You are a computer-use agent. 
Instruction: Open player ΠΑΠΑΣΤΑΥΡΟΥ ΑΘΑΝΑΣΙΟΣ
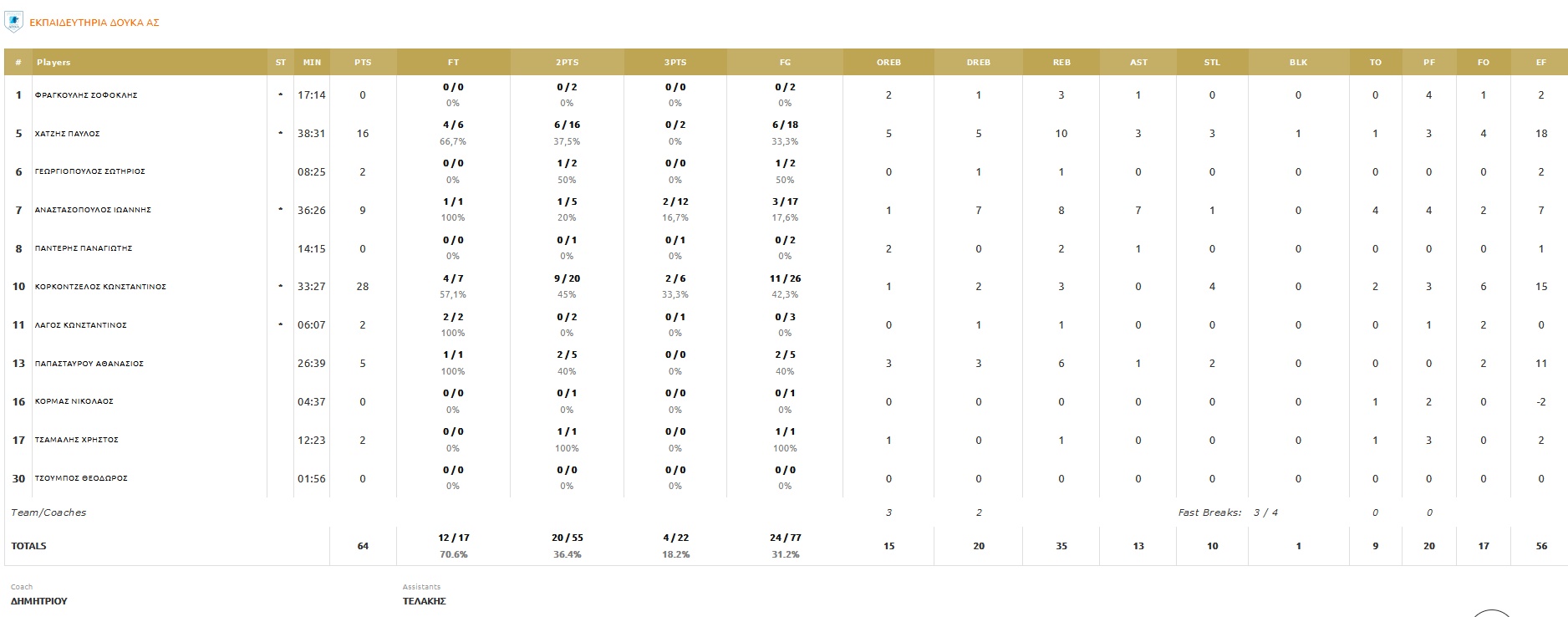89,364
